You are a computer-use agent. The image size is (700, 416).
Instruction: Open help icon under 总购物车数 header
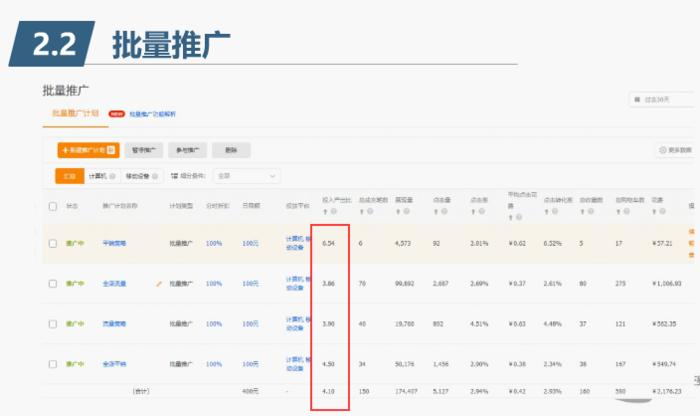point(627,211)
